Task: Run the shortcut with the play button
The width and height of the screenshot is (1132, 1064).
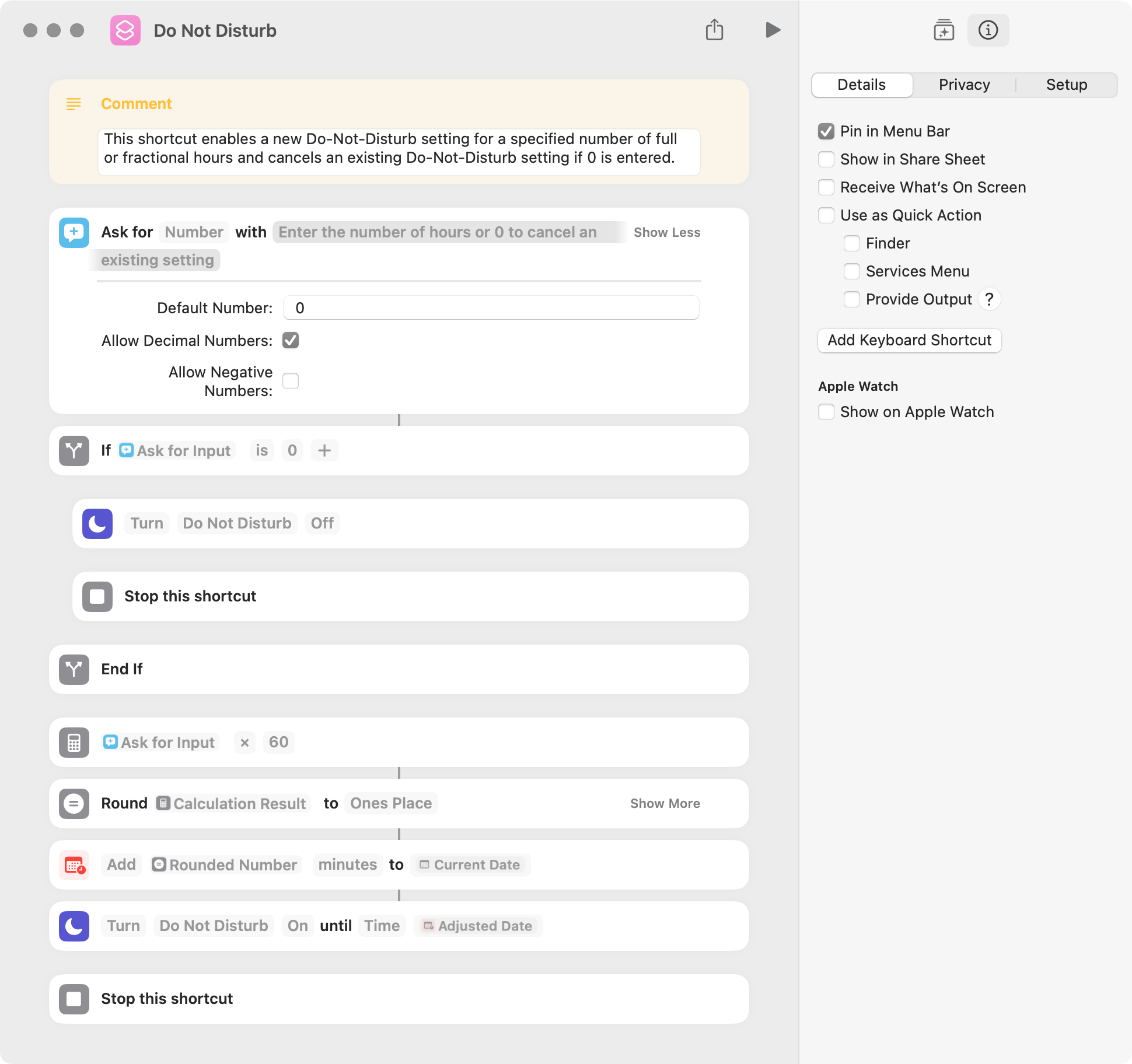Action: click(x=773, y=30)
